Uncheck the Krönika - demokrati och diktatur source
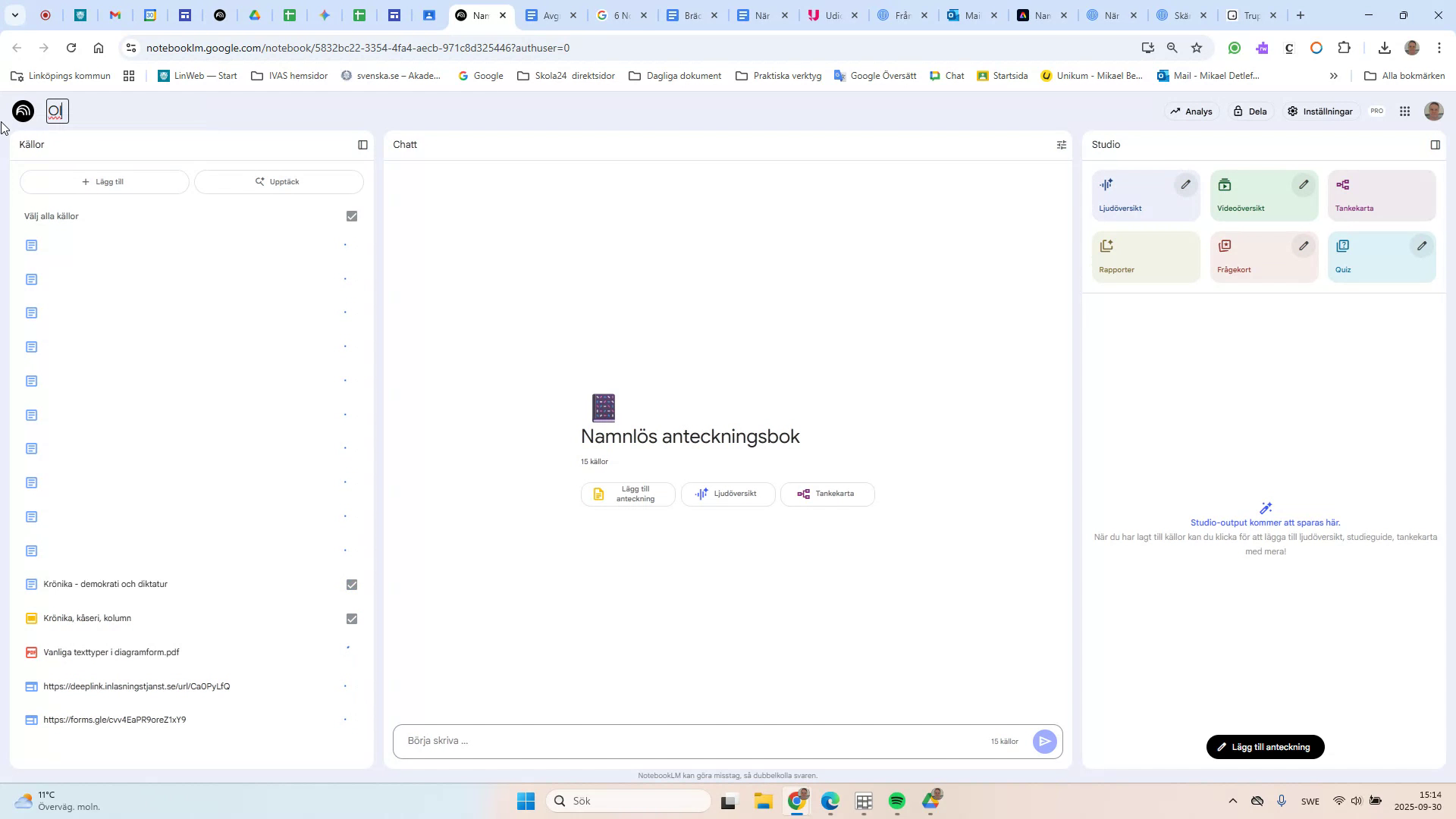This screenshot has width=1456, height=819. point(350,584)
